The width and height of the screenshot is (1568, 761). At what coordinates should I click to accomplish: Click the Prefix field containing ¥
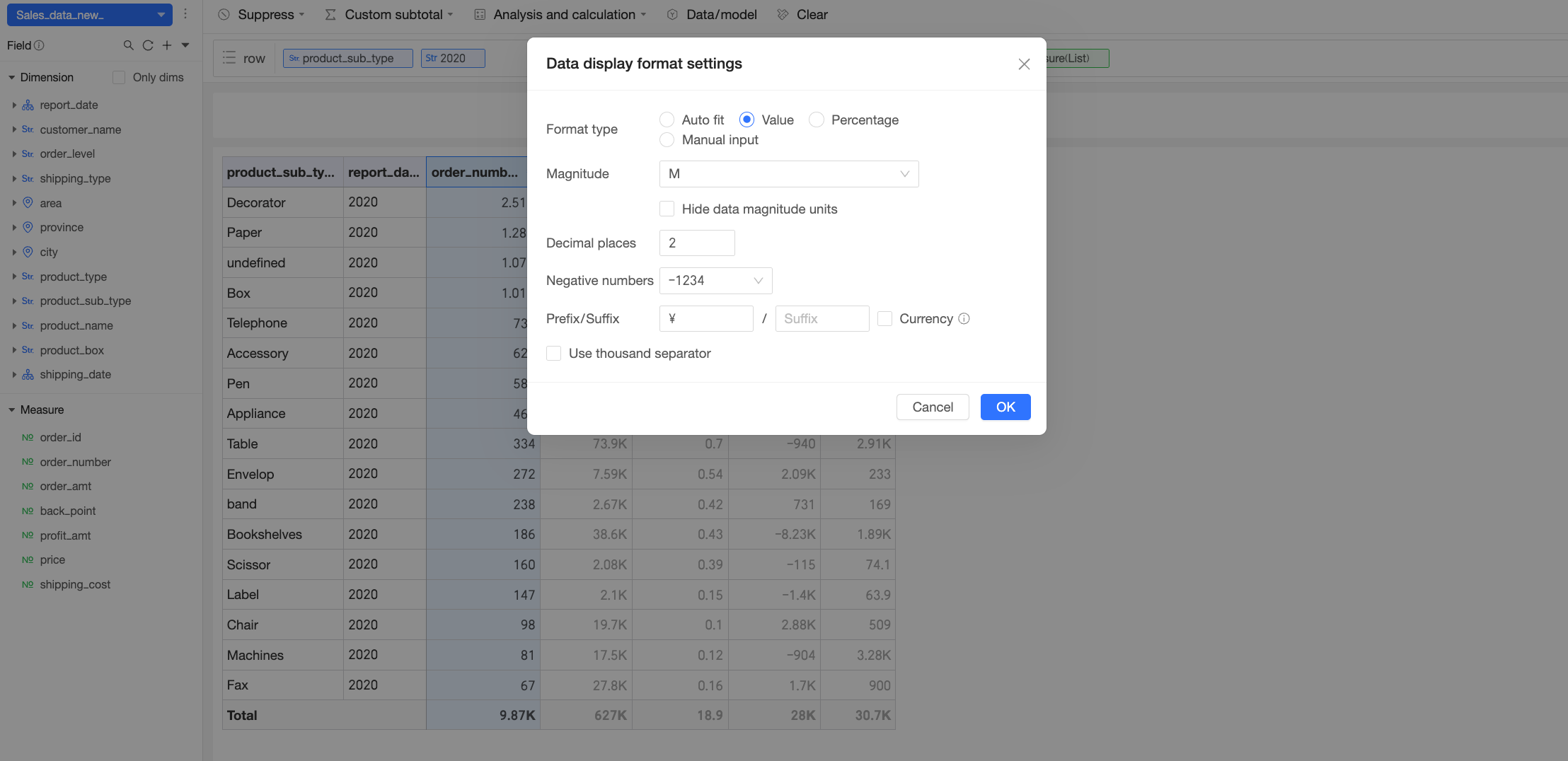706,319
